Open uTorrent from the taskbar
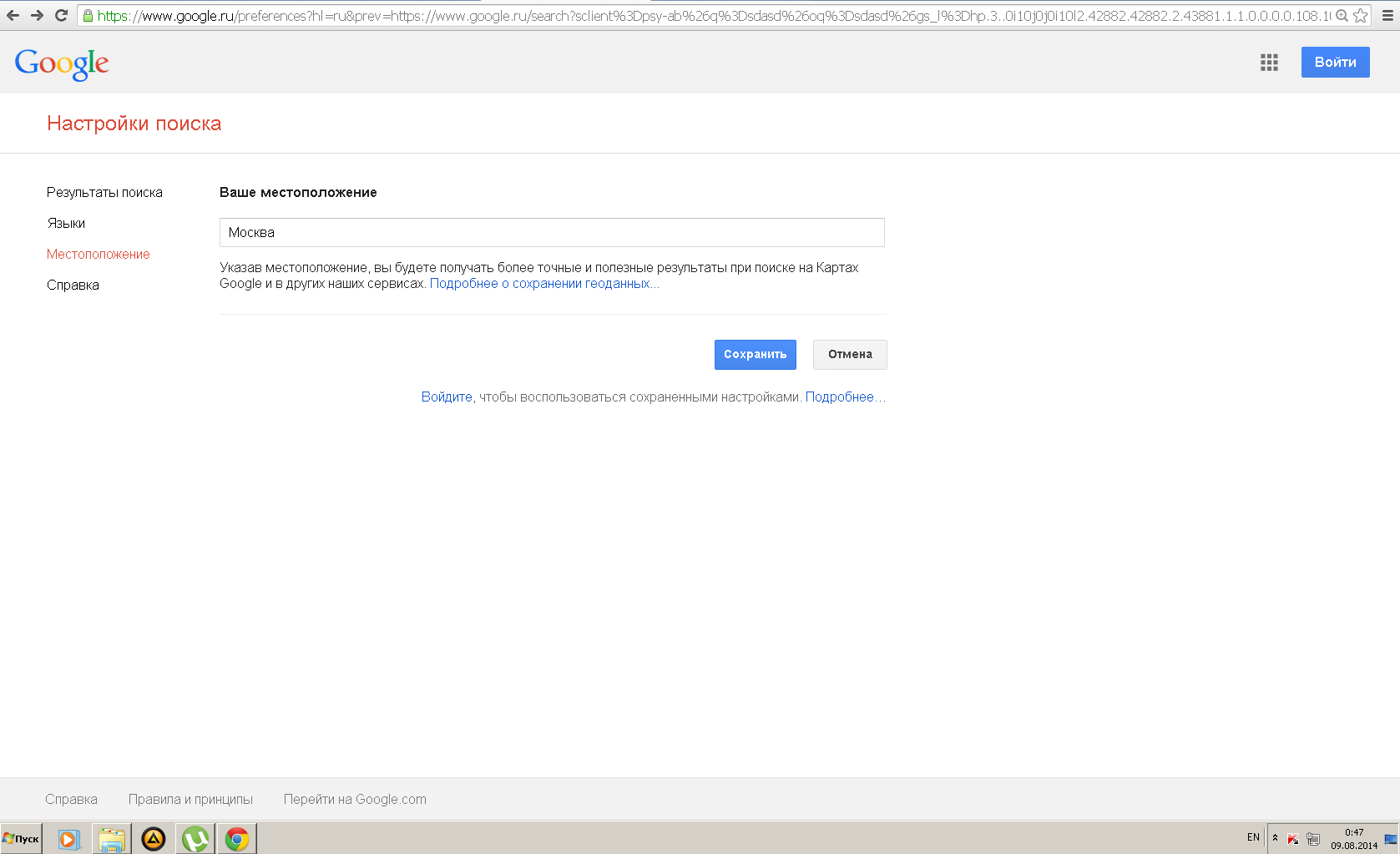This screenshot has height=854, width=1400. click(x=195, y=839)
